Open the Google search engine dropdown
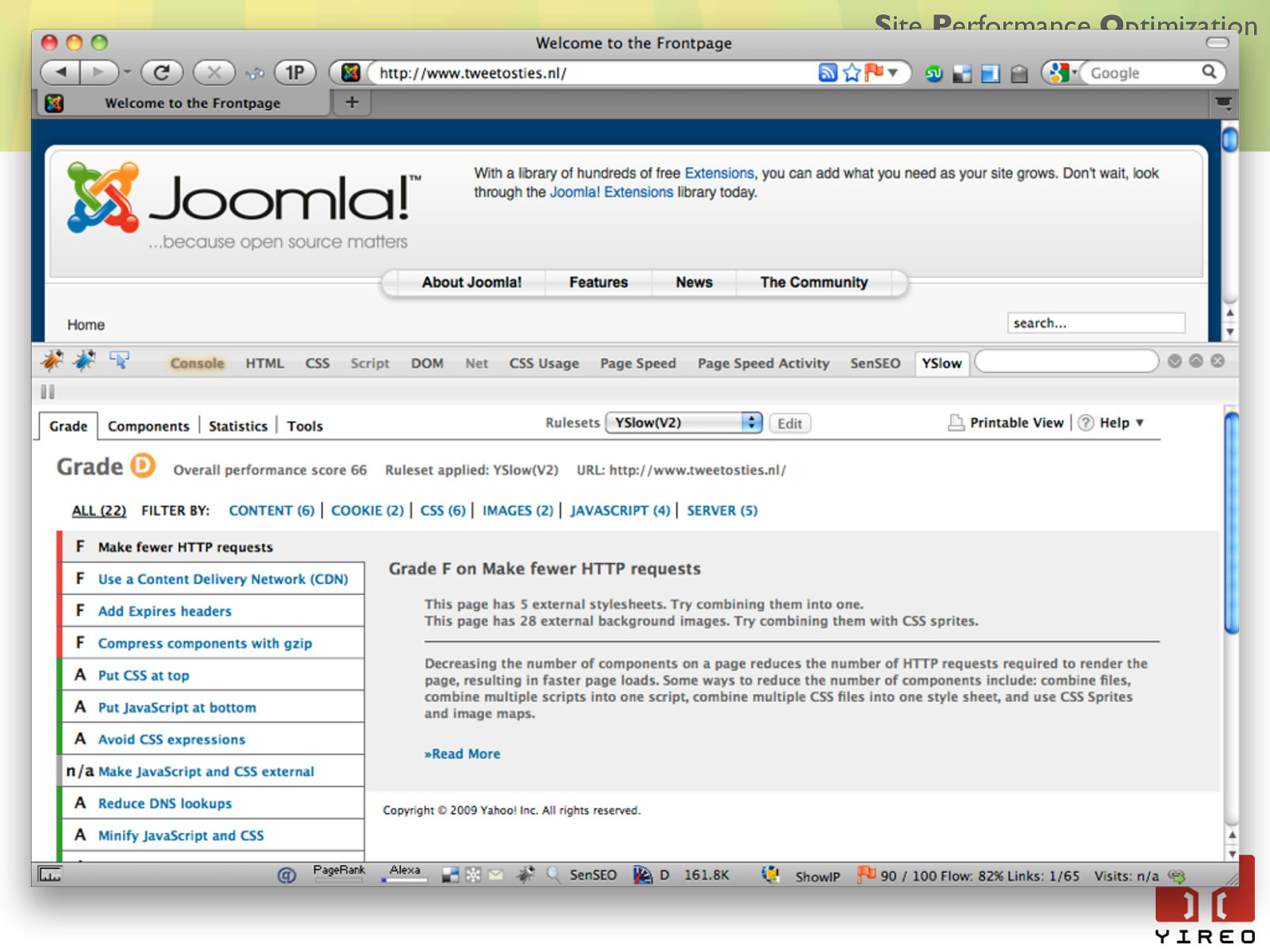 [1061, 73]
